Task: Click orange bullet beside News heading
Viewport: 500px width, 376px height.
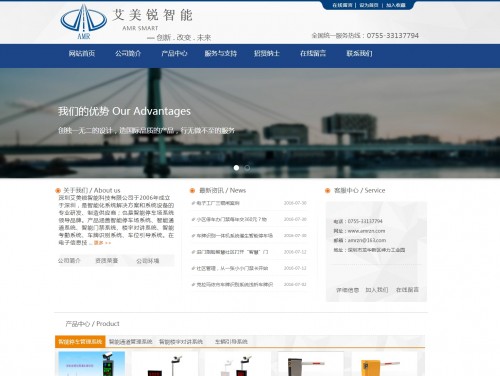Action: click(192, 191)
